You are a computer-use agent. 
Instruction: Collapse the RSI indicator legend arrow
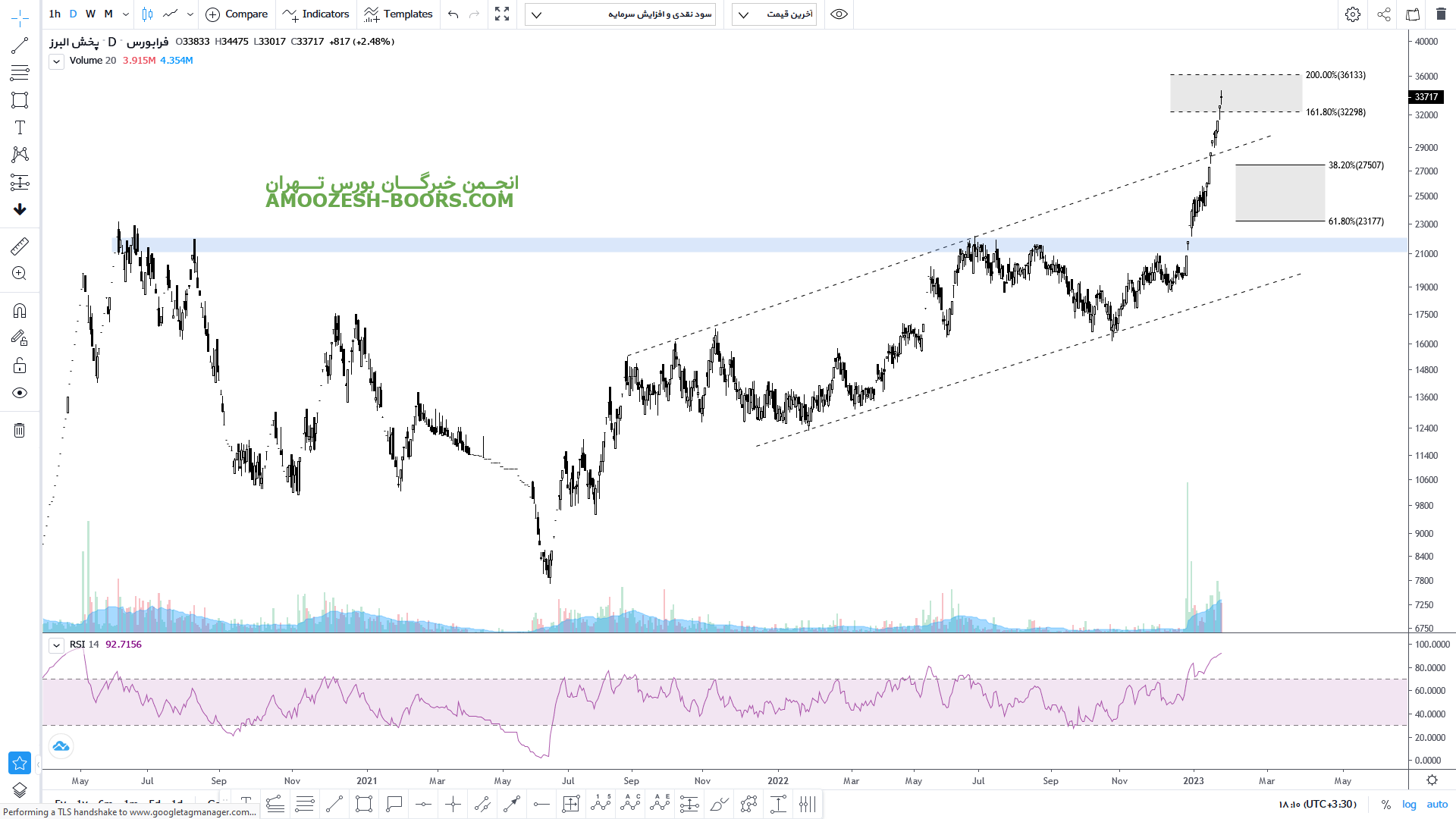coord(56,645)
